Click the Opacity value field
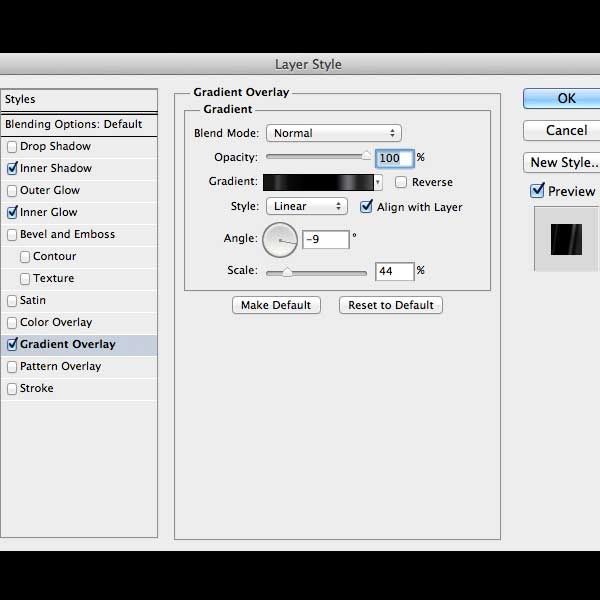600x600 pixels. [x=395, y=158]
